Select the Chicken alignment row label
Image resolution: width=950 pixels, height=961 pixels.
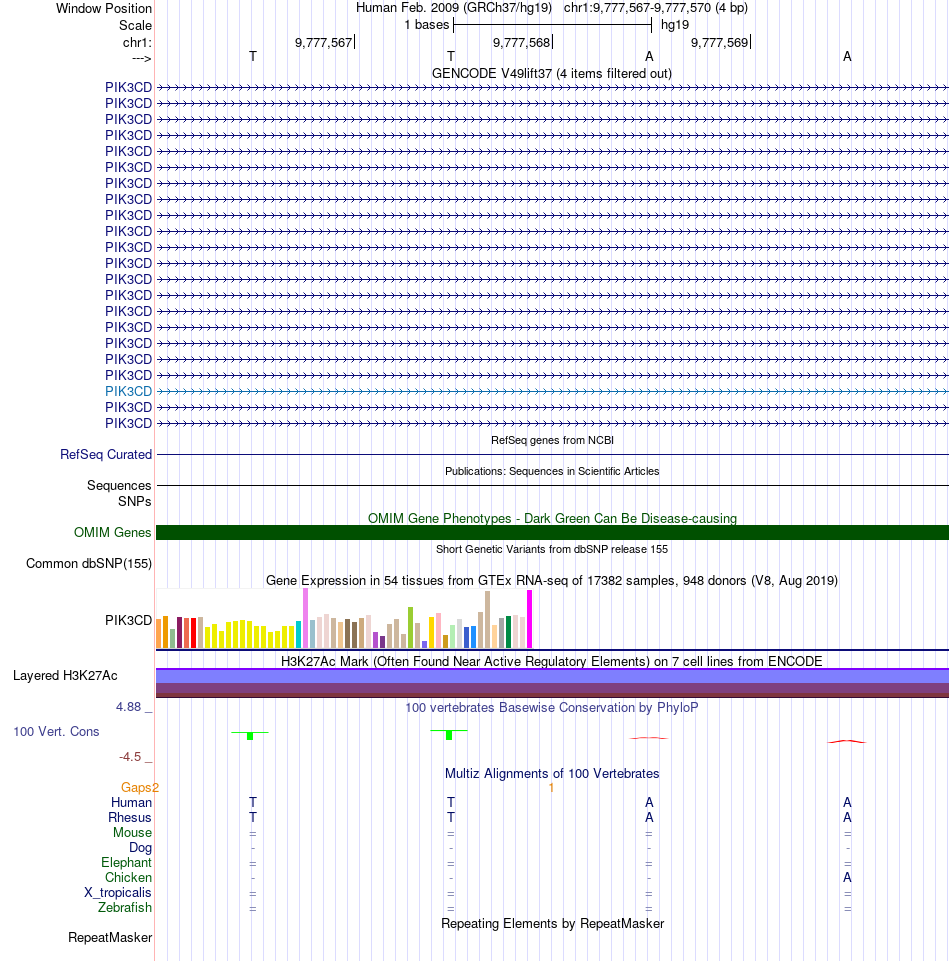[x=128, y=878]
